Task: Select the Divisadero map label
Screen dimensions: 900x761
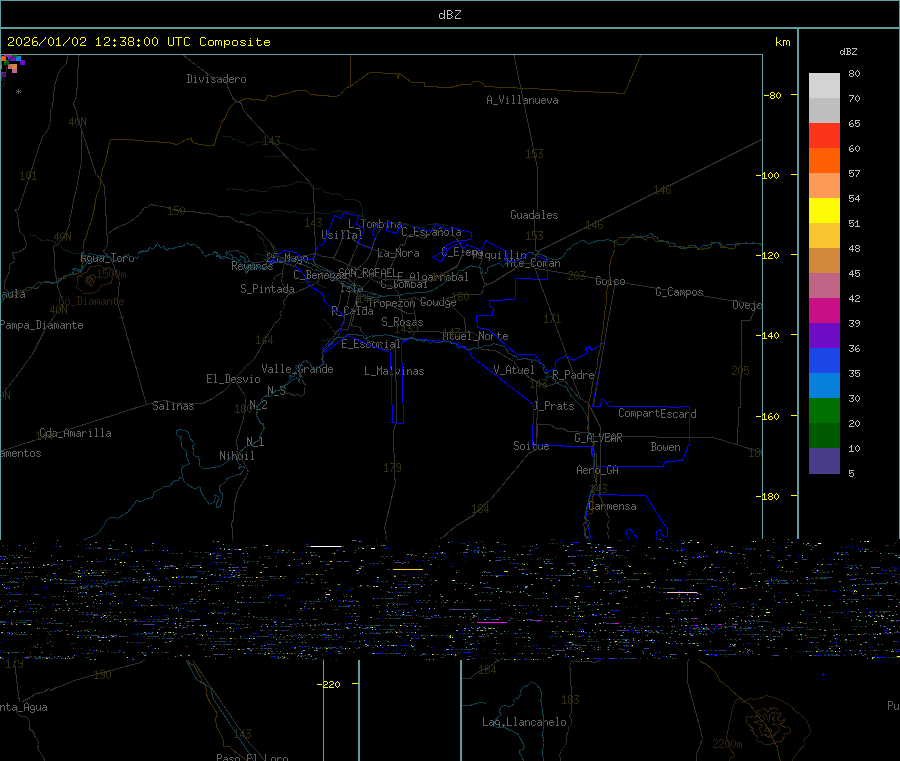Action: coord(216,79)
